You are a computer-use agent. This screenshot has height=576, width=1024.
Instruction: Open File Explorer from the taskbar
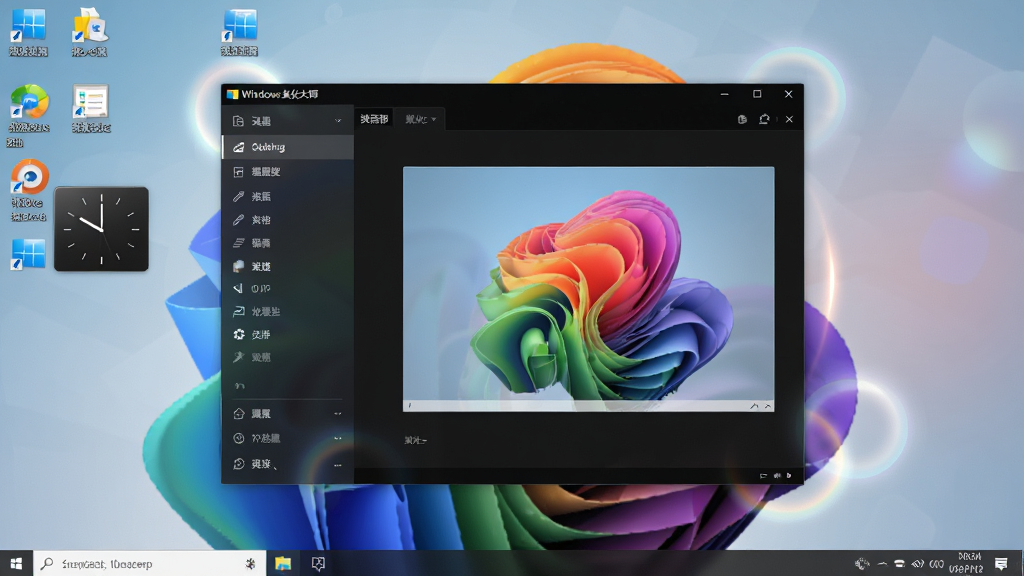click(x=283, y=564)
